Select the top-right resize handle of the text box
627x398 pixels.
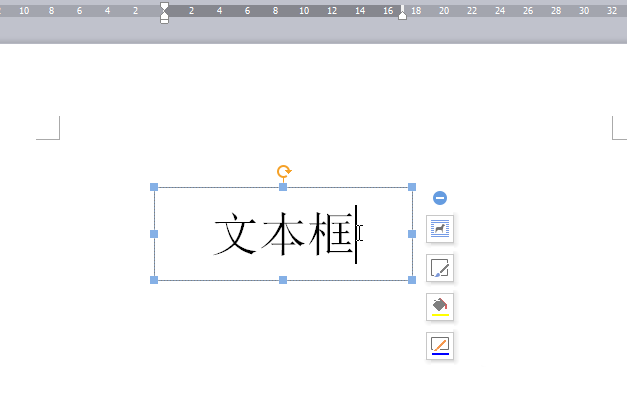[412, 187]
